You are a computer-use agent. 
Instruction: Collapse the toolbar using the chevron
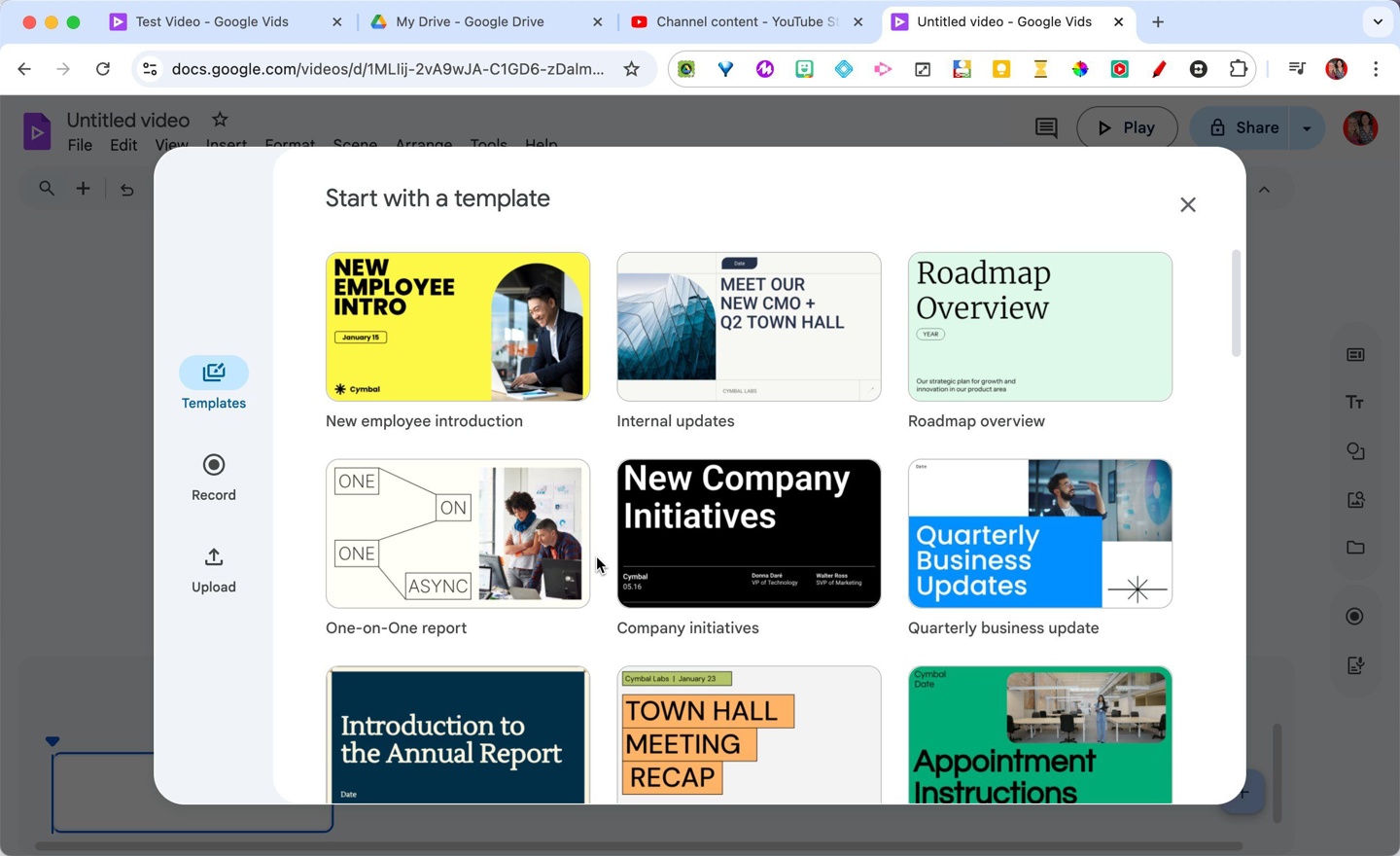[x=1264, y=190]
